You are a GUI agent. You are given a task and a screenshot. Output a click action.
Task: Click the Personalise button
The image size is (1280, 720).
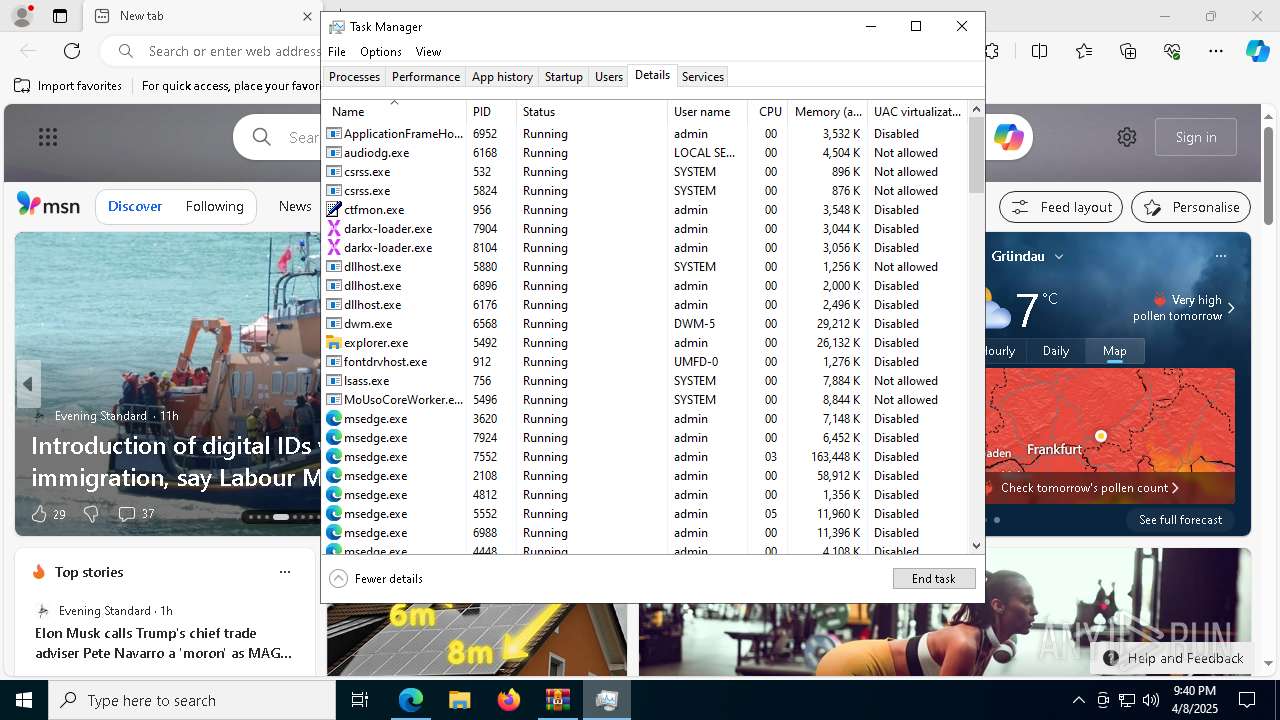point(1191,207)
